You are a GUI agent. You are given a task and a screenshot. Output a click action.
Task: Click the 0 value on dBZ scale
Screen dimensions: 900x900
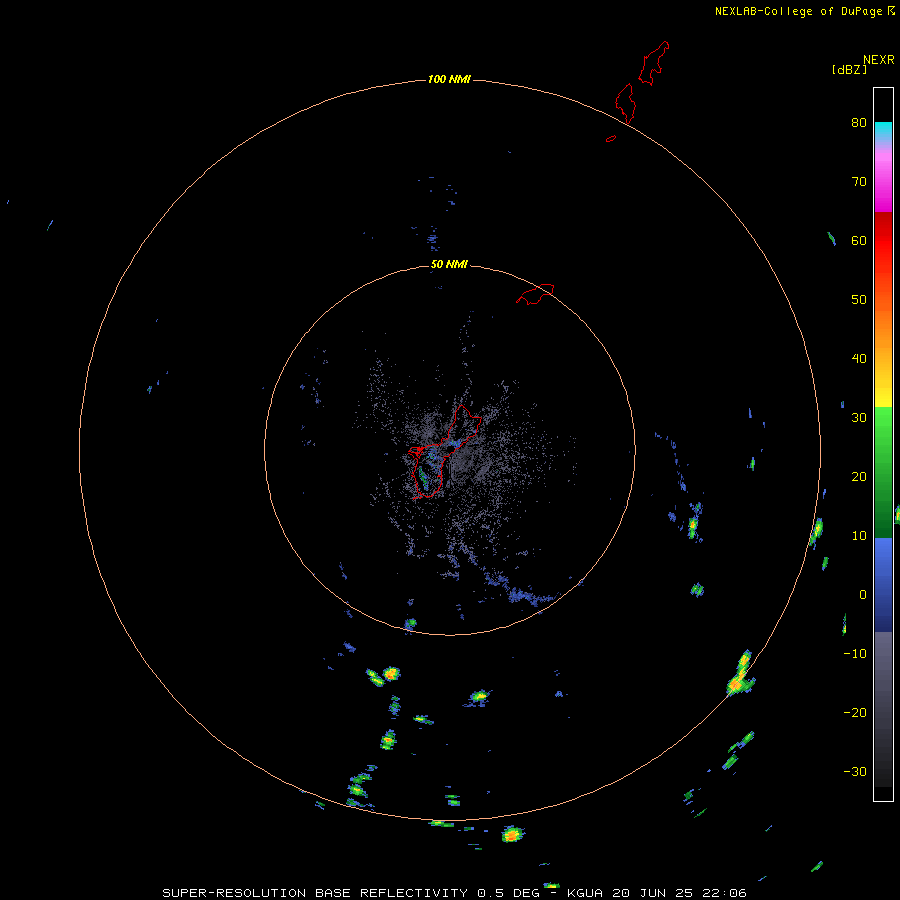click(863, 595)
